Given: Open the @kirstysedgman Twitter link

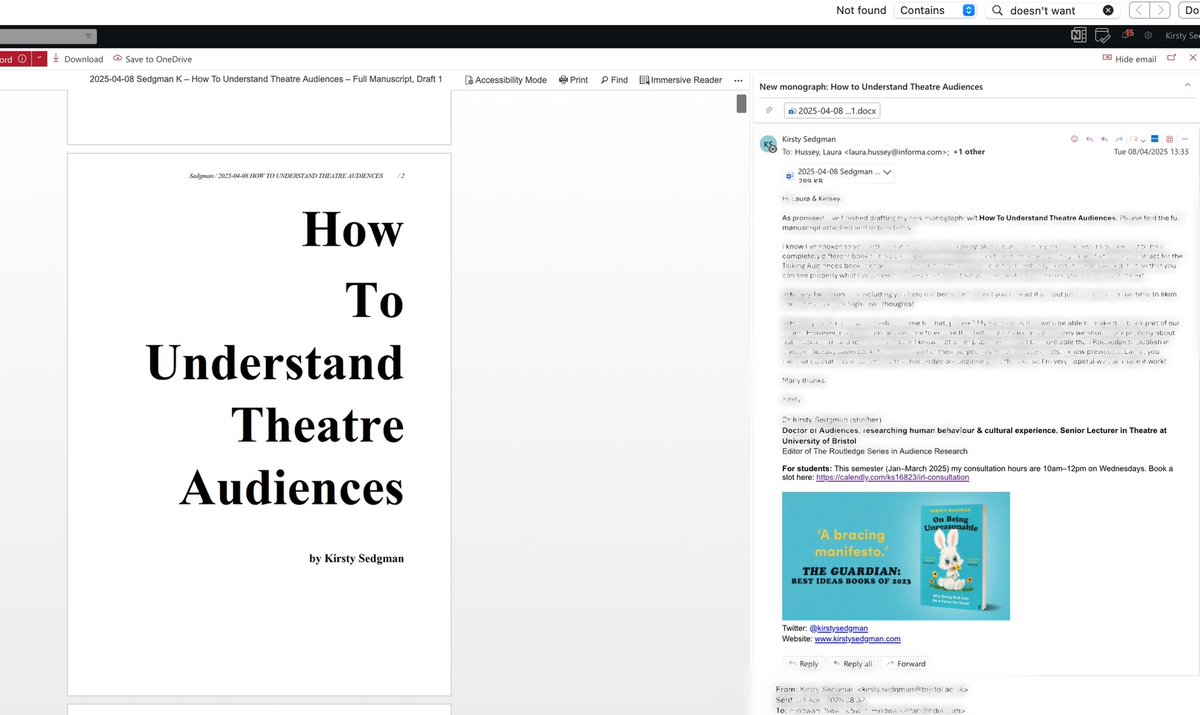Looking at the screenshot, I should 838,628.
